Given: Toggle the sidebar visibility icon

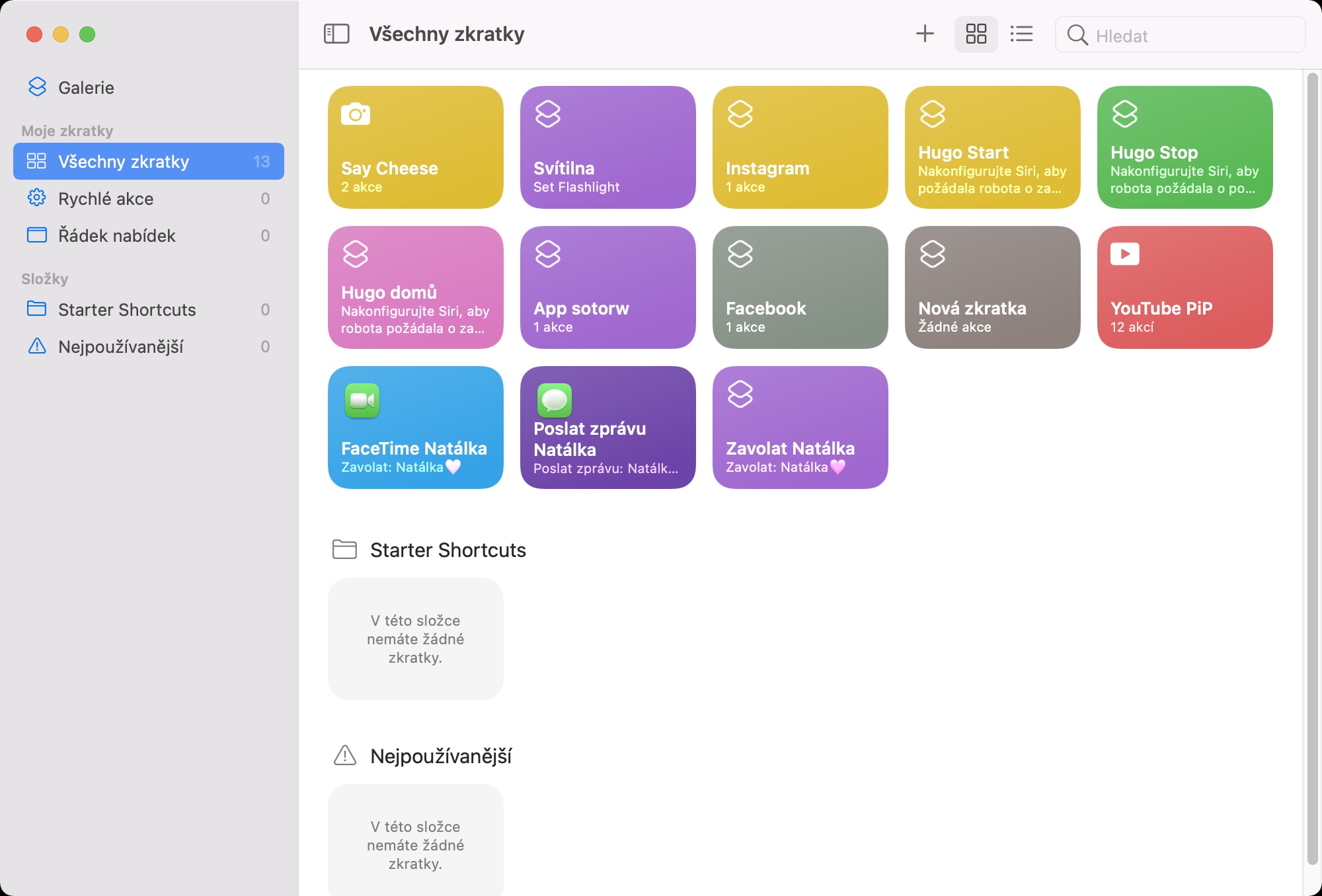Looking at the screenshot, I should (x=336, y=34).
